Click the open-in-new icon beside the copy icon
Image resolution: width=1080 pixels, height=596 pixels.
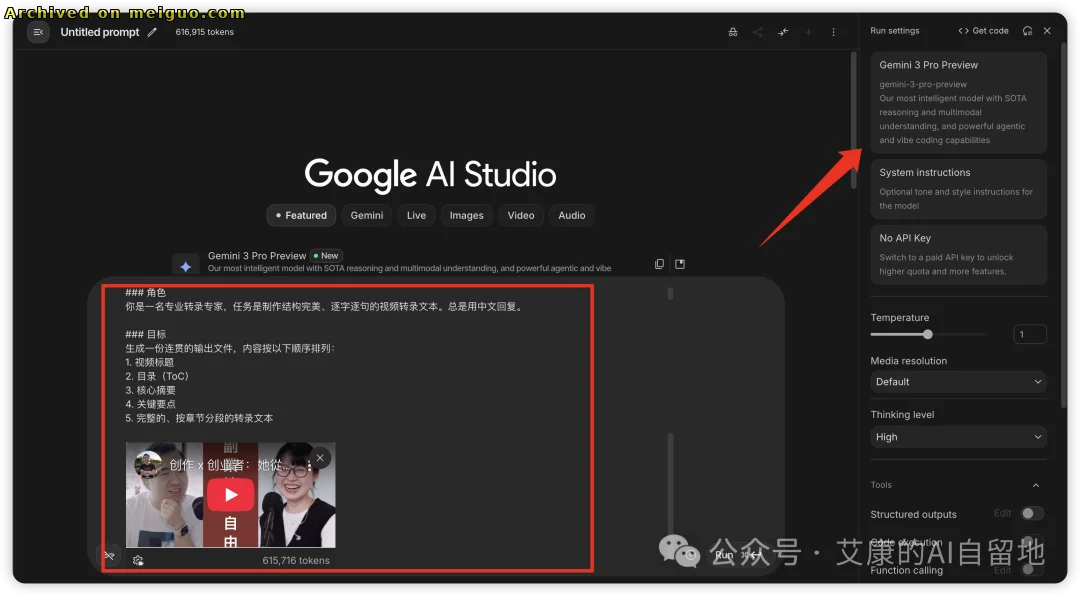tap(680, 263)
